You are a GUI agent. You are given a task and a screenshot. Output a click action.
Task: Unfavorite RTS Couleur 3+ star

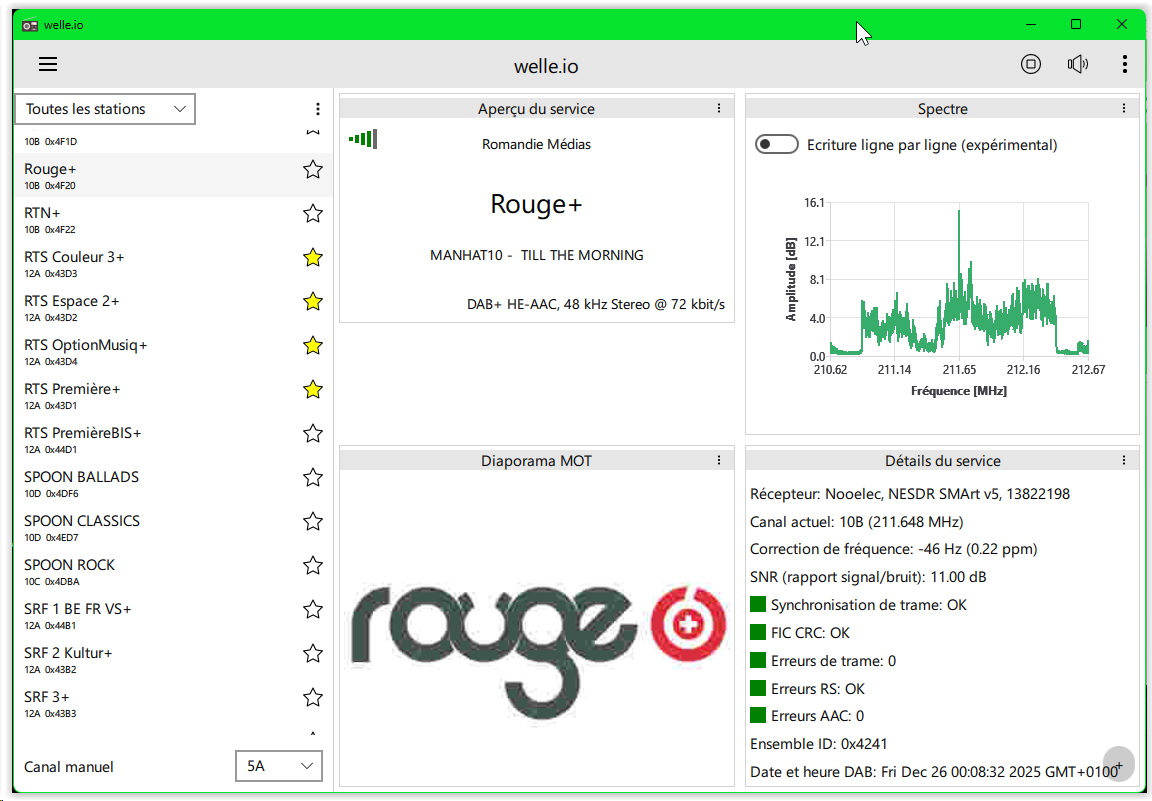coord(313,258)
